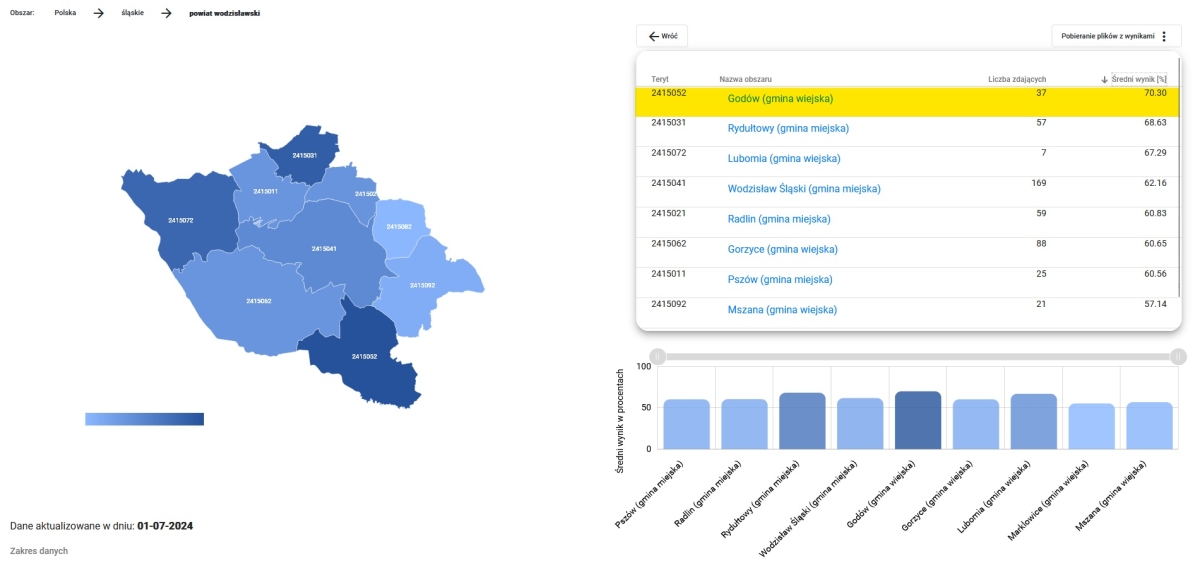Open Pszów (gmina miejska) link
Viewport: 1200px width, 561px height.
780,279
